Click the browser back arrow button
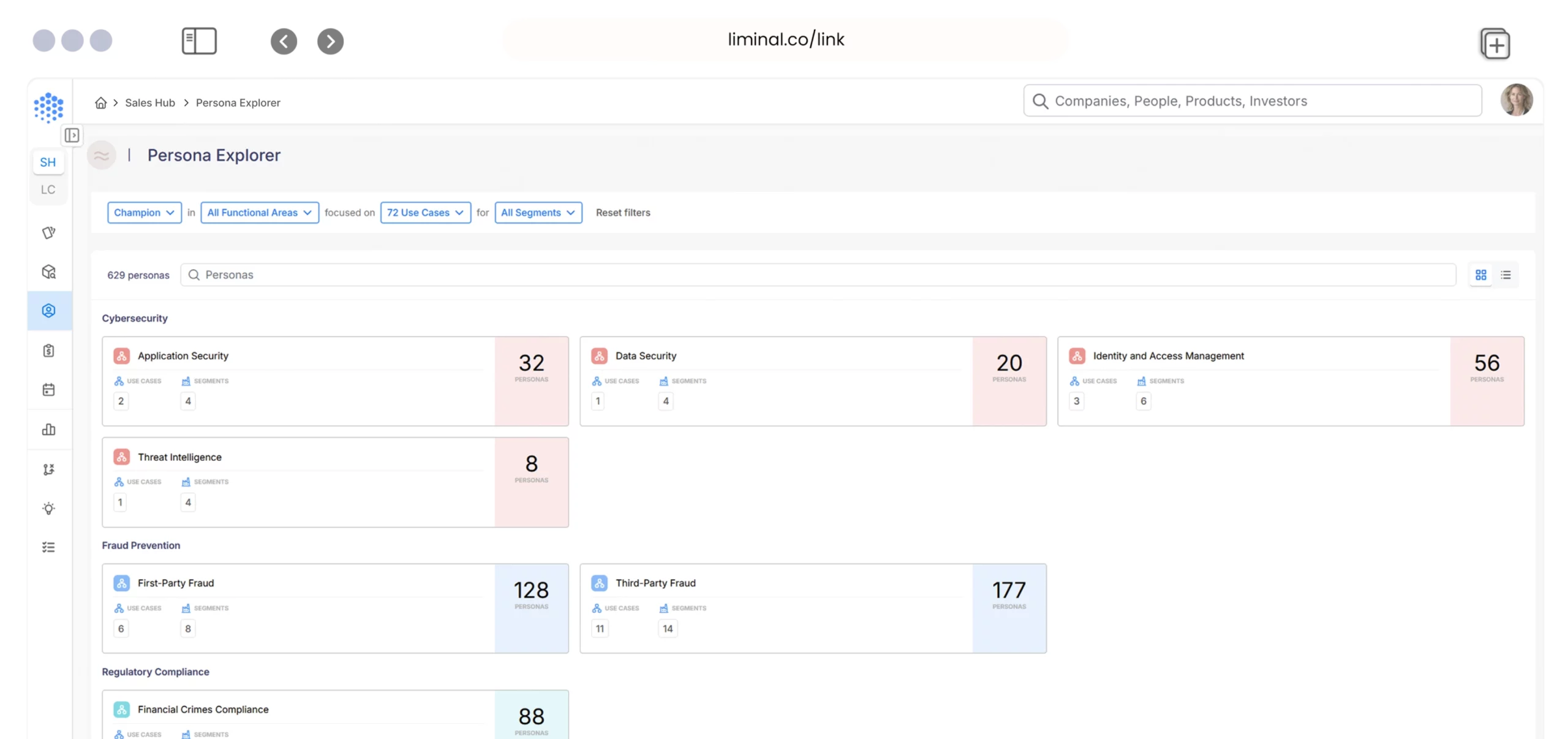Image resolution: width=1568 pixels, height=739 pixels. click(284, 42)
